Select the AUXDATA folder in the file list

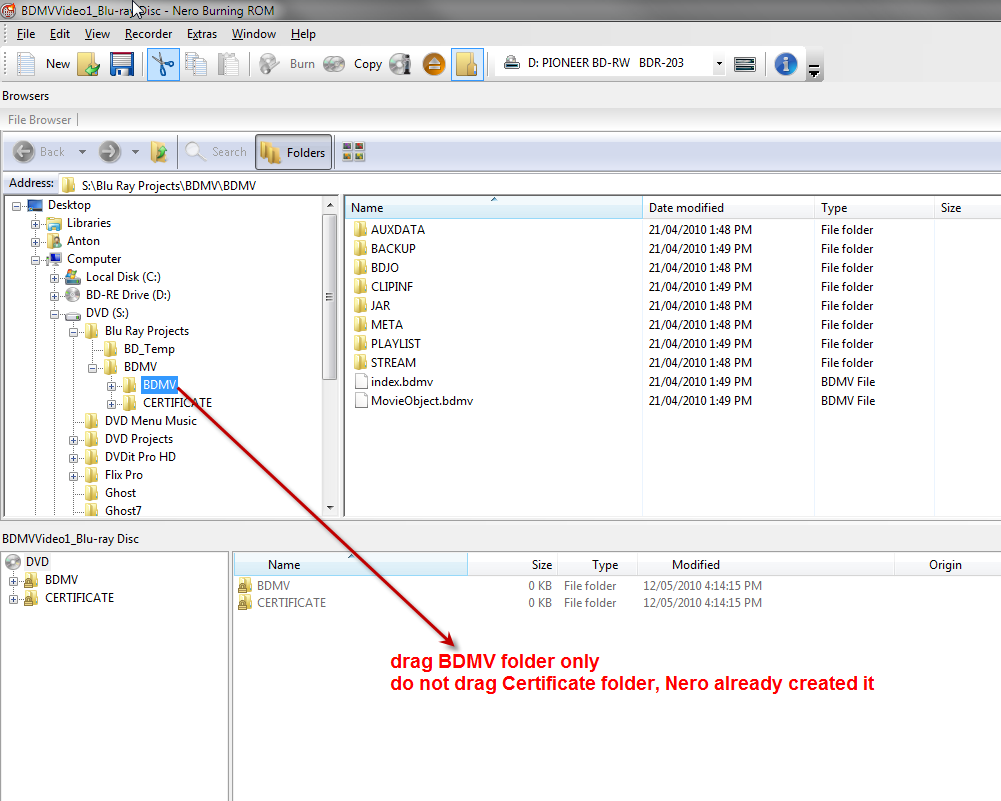398,230
